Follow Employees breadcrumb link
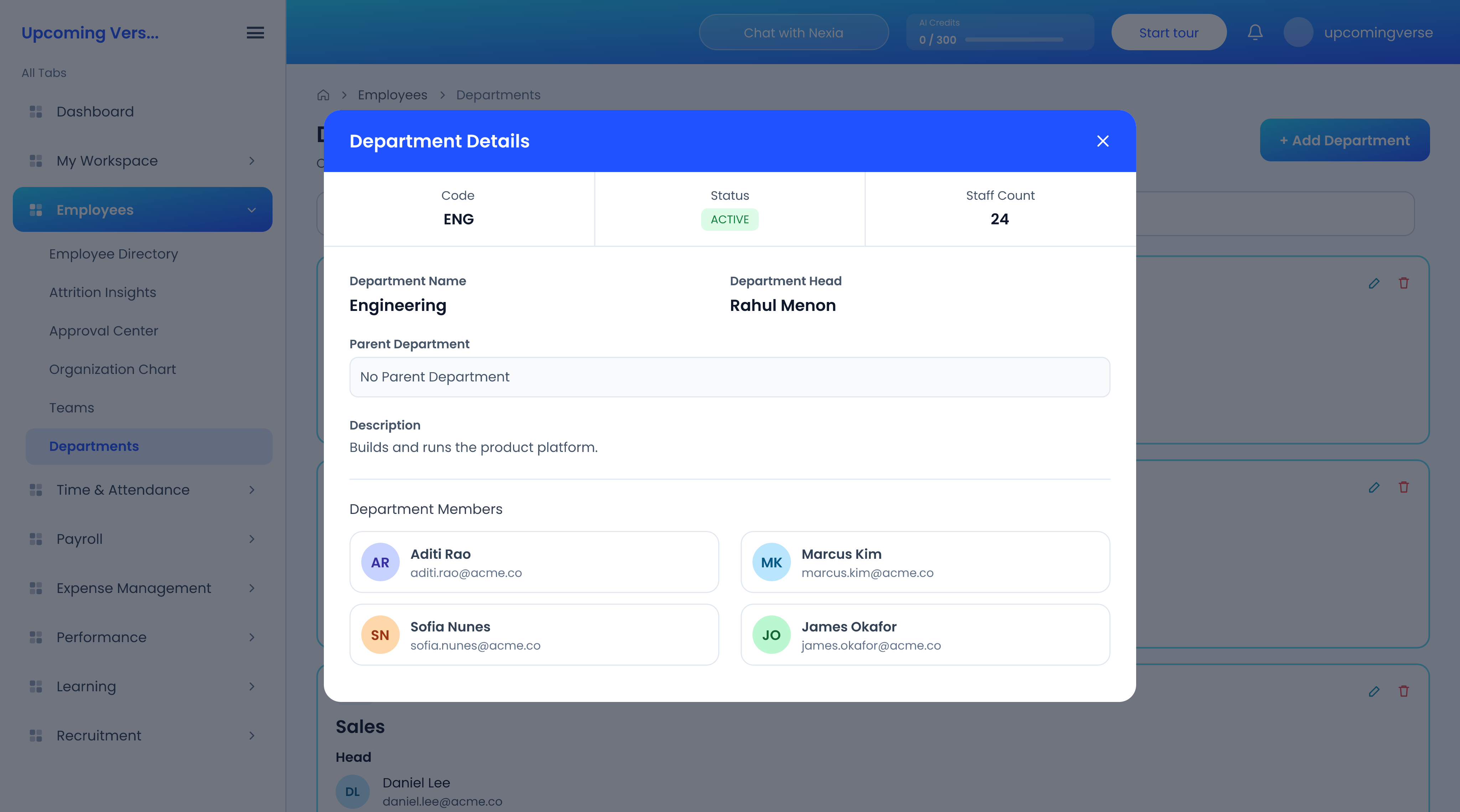The image size is (1460, 812). (x=392, y=95)
